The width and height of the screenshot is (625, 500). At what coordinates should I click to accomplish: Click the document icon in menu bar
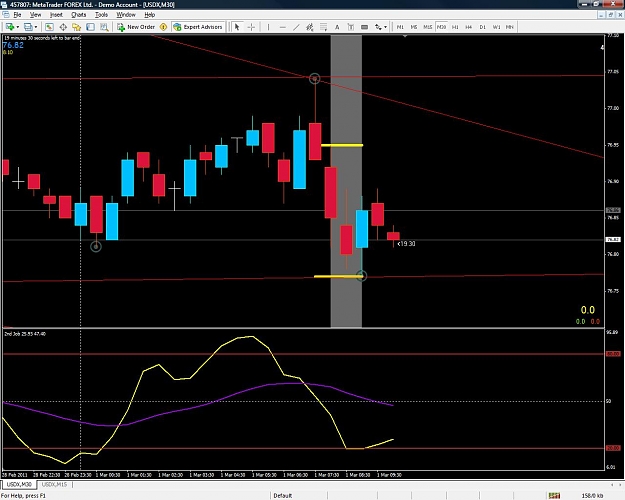click(x=6, y=15)
